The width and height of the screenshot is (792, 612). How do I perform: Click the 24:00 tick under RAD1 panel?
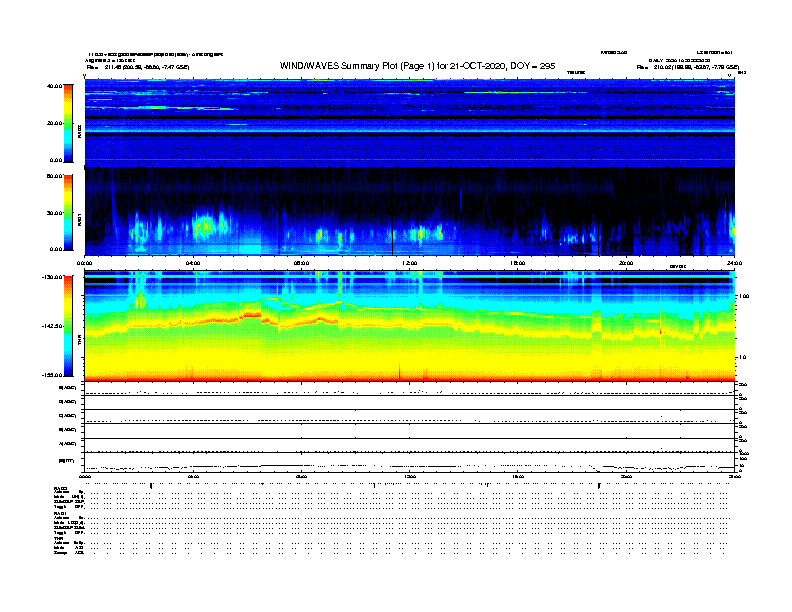(734, 263)
